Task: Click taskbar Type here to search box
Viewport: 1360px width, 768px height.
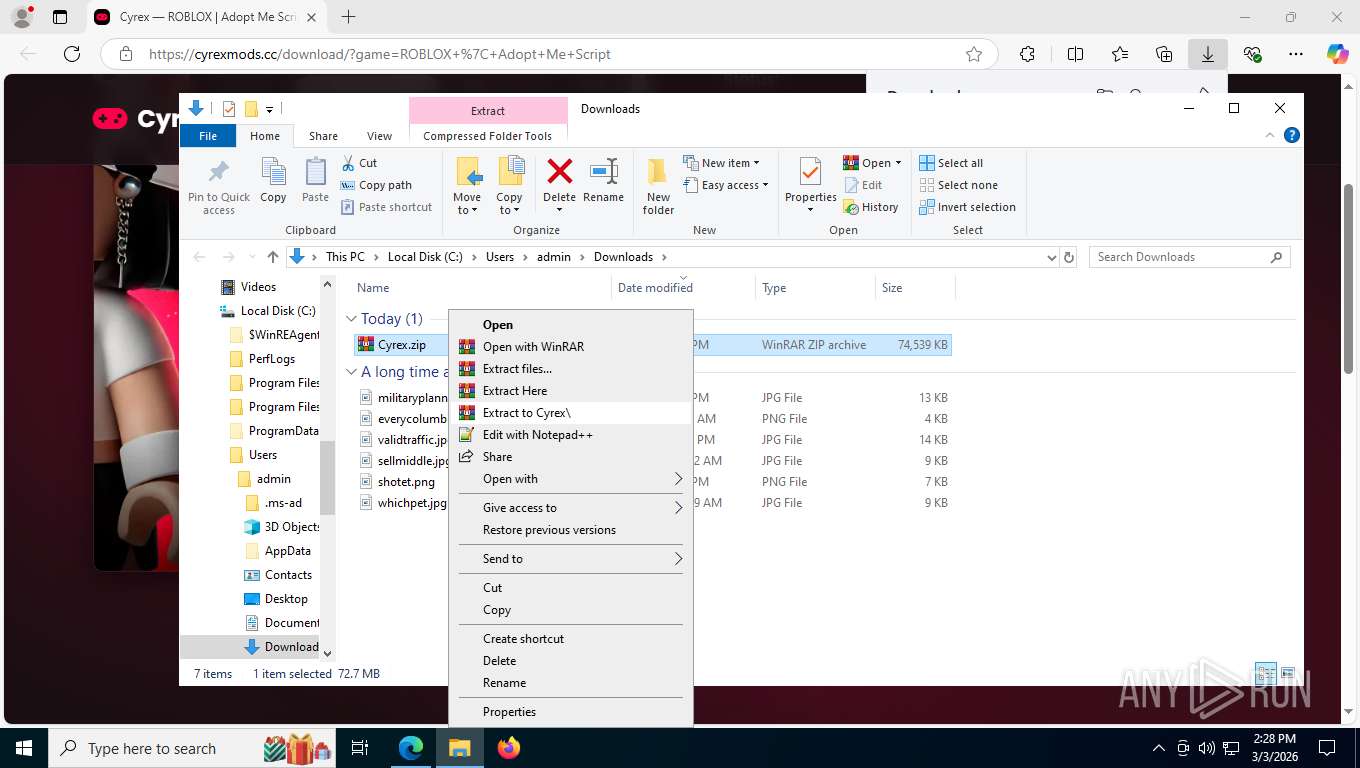Action: point(192,748)
